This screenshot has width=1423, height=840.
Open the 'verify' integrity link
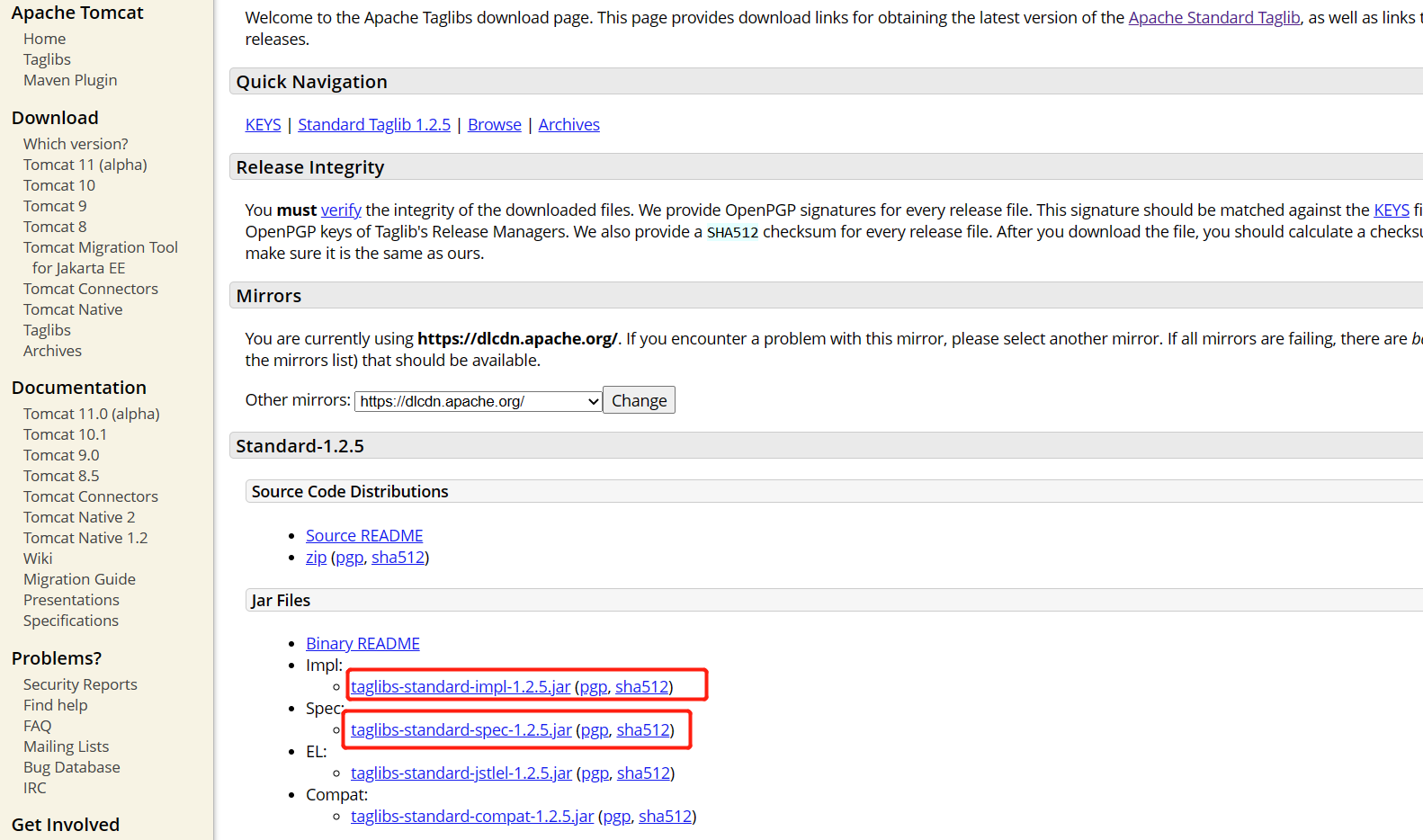(341, 210)
